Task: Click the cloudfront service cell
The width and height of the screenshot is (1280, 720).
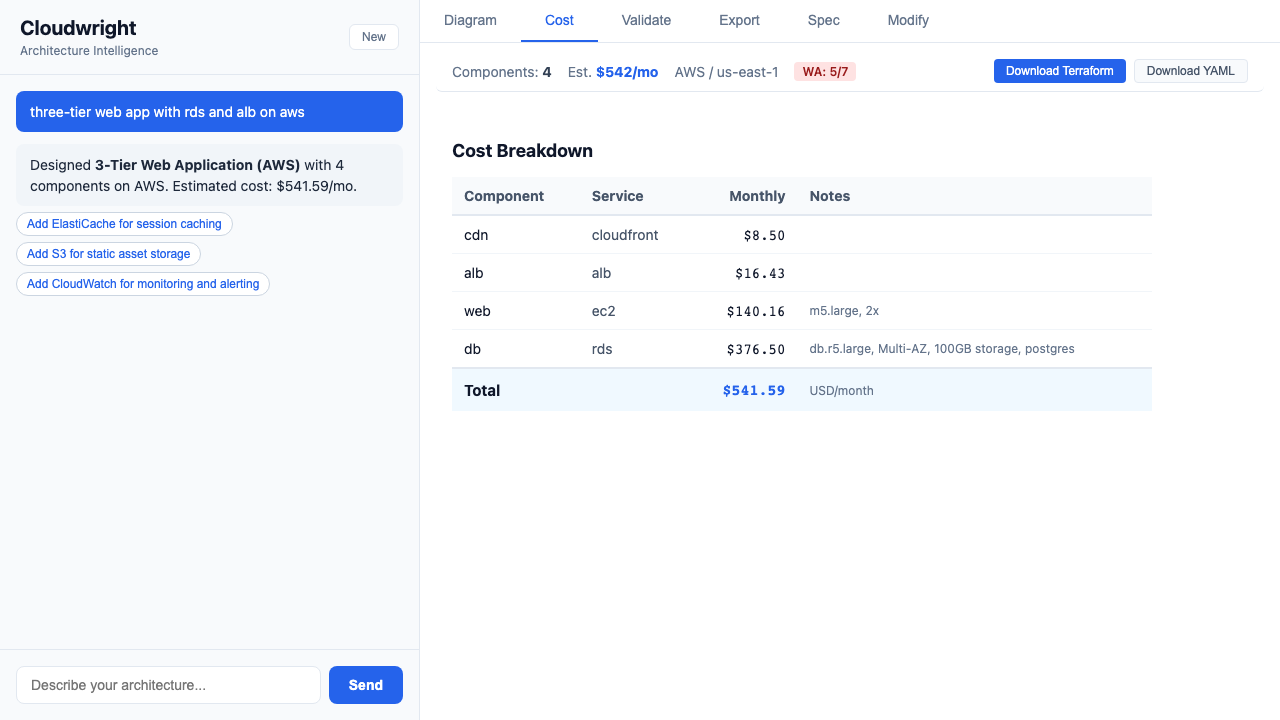Action: (625, 235)
